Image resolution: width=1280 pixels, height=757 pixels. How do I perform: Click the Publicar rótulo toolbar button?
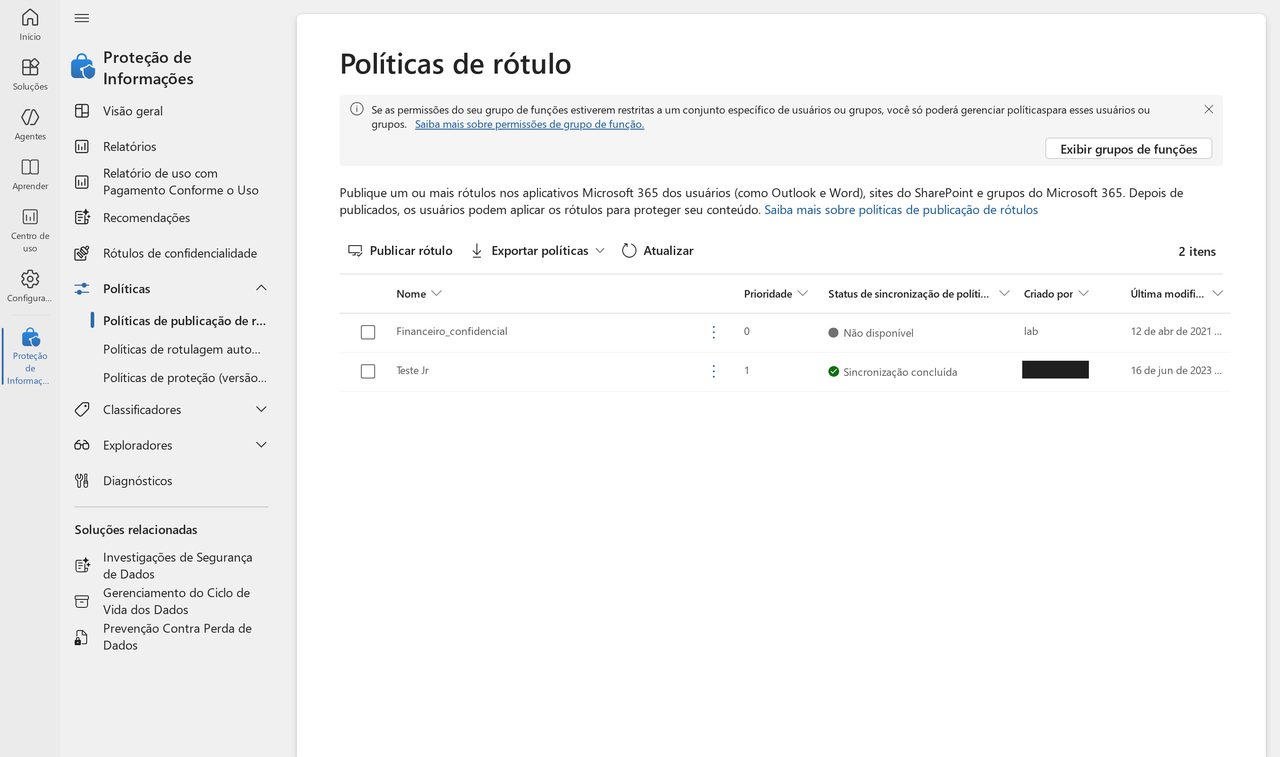(400, 251)
